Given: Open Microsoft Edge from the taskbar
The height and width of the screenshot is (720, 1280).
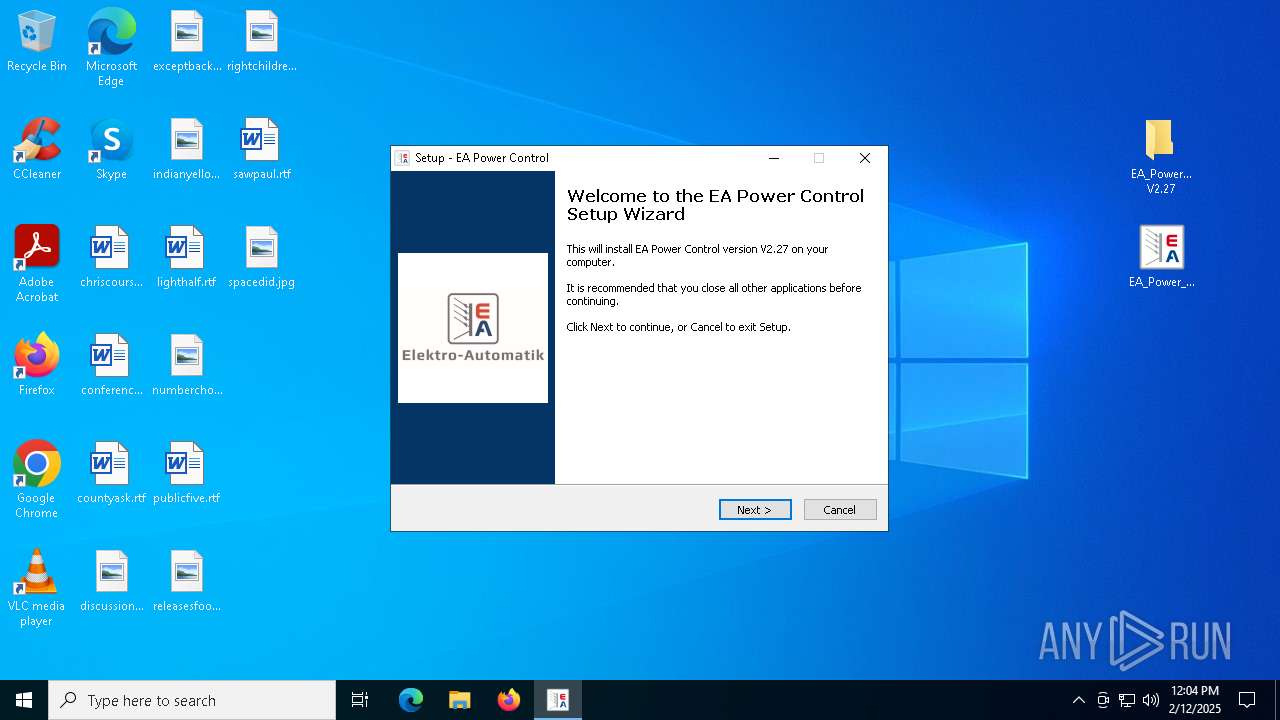Looking at the screenshot, I should tap(411, 700).
